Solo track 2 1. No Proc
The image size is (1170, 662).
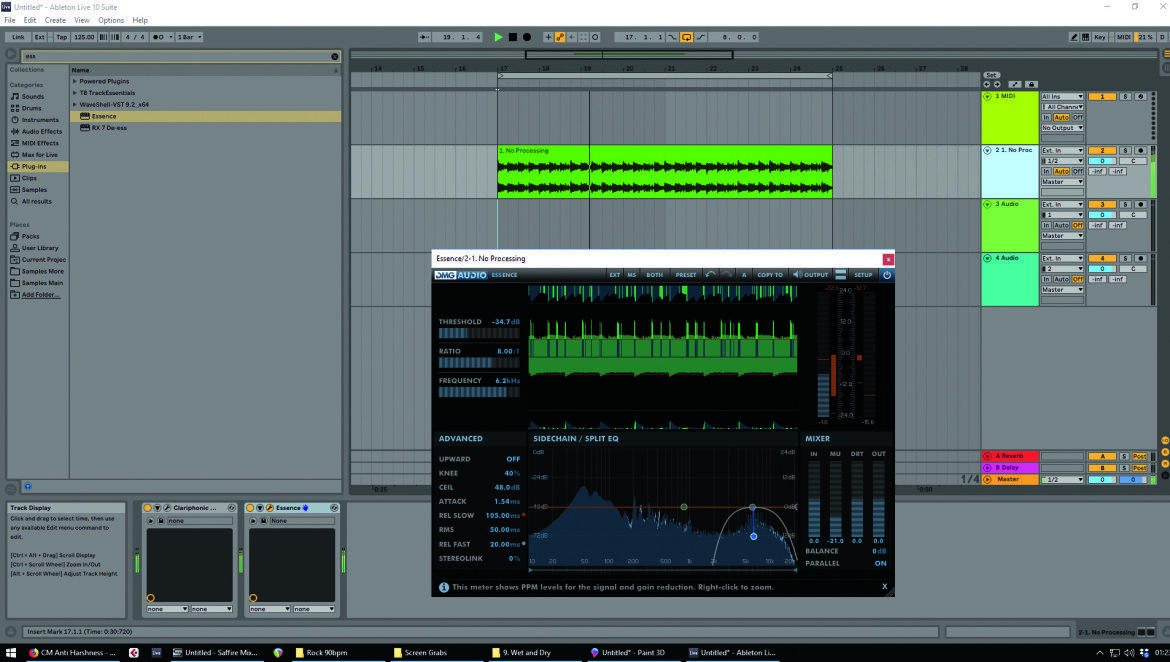click(x=1125, y=151)
